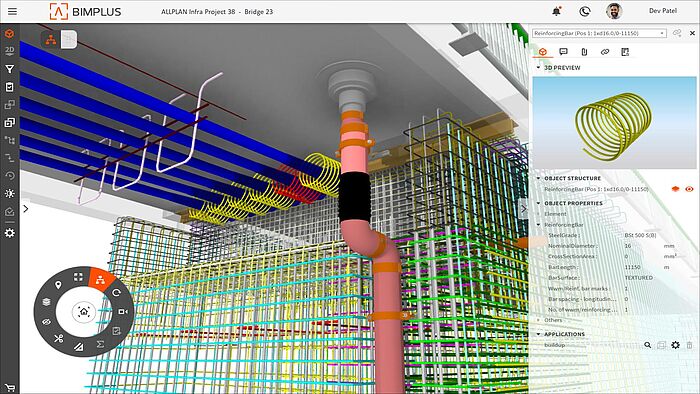Select the location pin in radial menu
700x394 pixels.
(58, 285)
